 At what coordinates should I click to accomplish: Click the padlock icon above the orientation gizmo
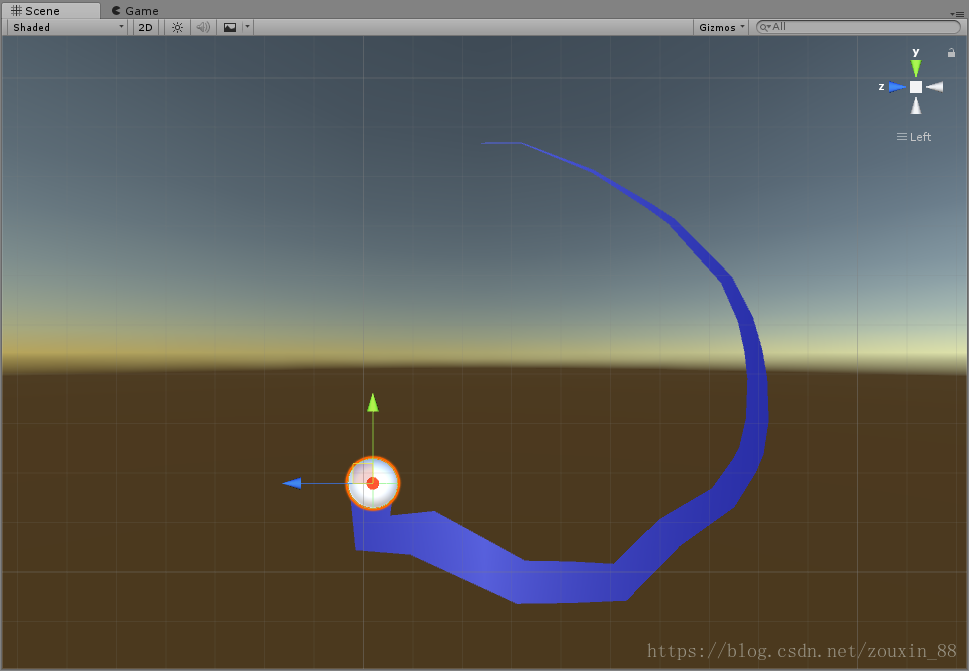click(950, 52)
